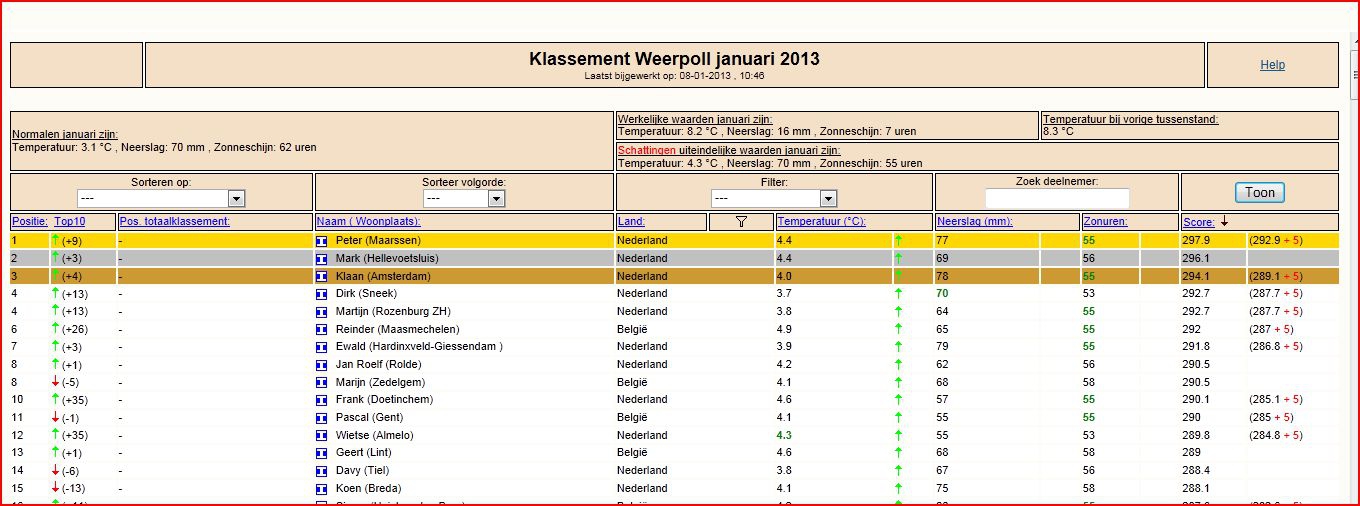1360x506 pixels.
Task: Click the icon beside Marijn (Zedelgem)
Action: click(322, 382)
